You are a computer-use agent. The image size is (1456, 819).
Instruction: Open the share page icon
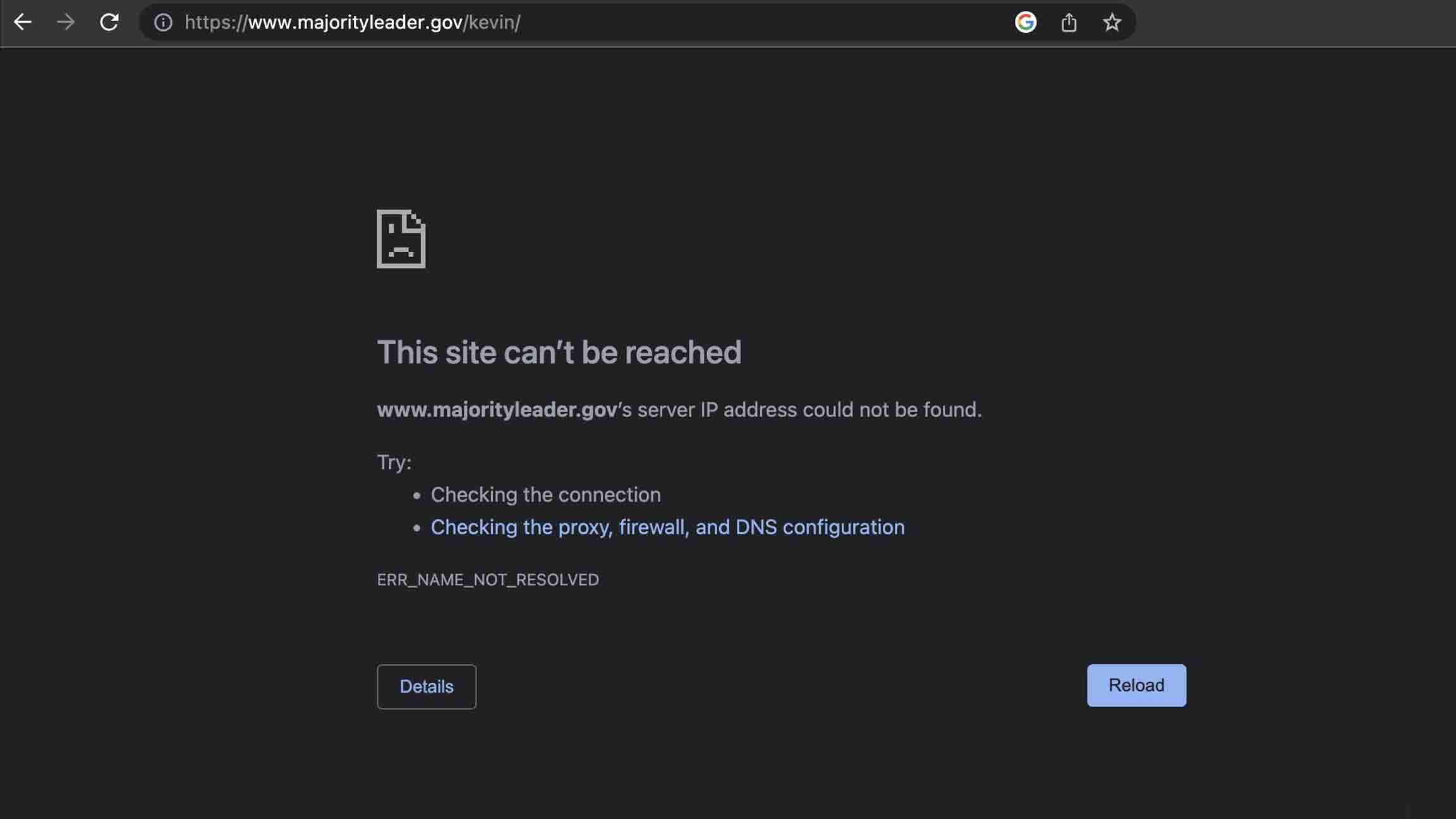coord(1069,22)
